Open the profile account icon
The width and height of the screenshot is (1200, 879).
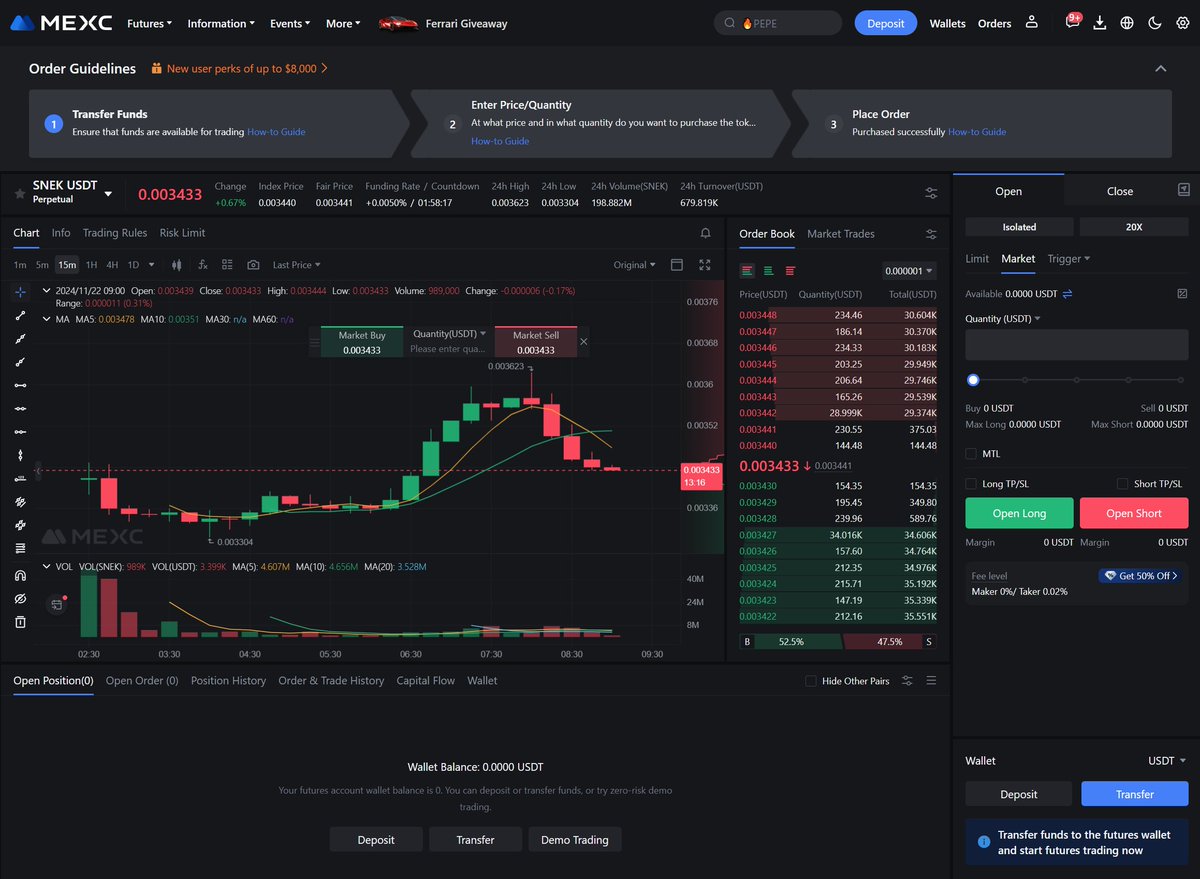[1032, 23]
